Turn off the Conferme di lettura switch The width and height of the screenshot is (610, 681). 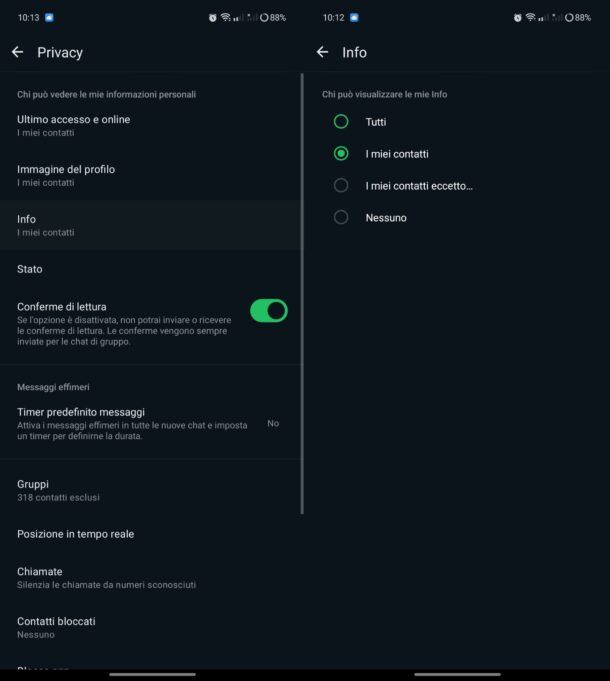[269, 311]
